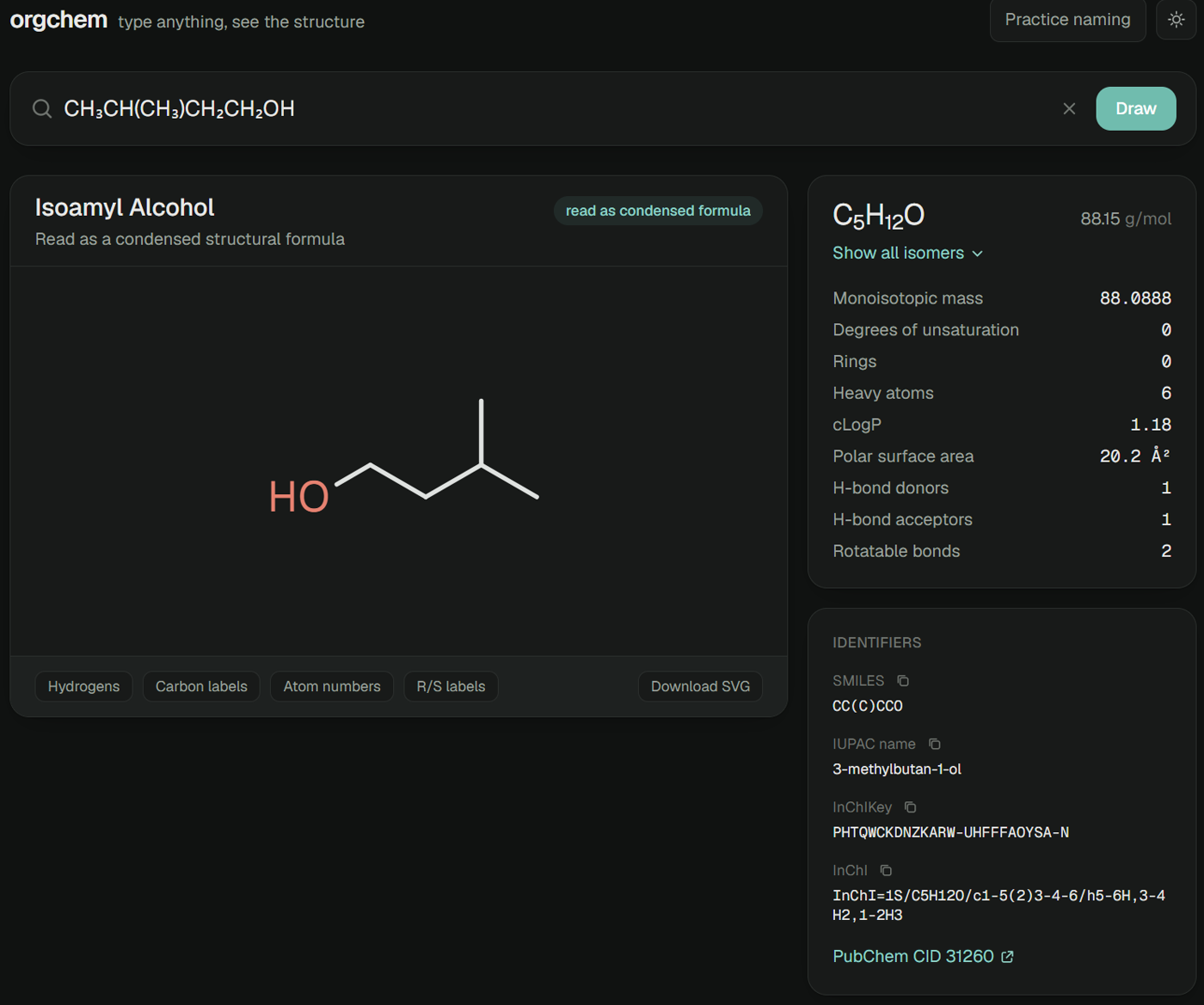Click the Rings row label
The width and height of the screenshot is (1204, 1005).
click(x=854, y=362)
